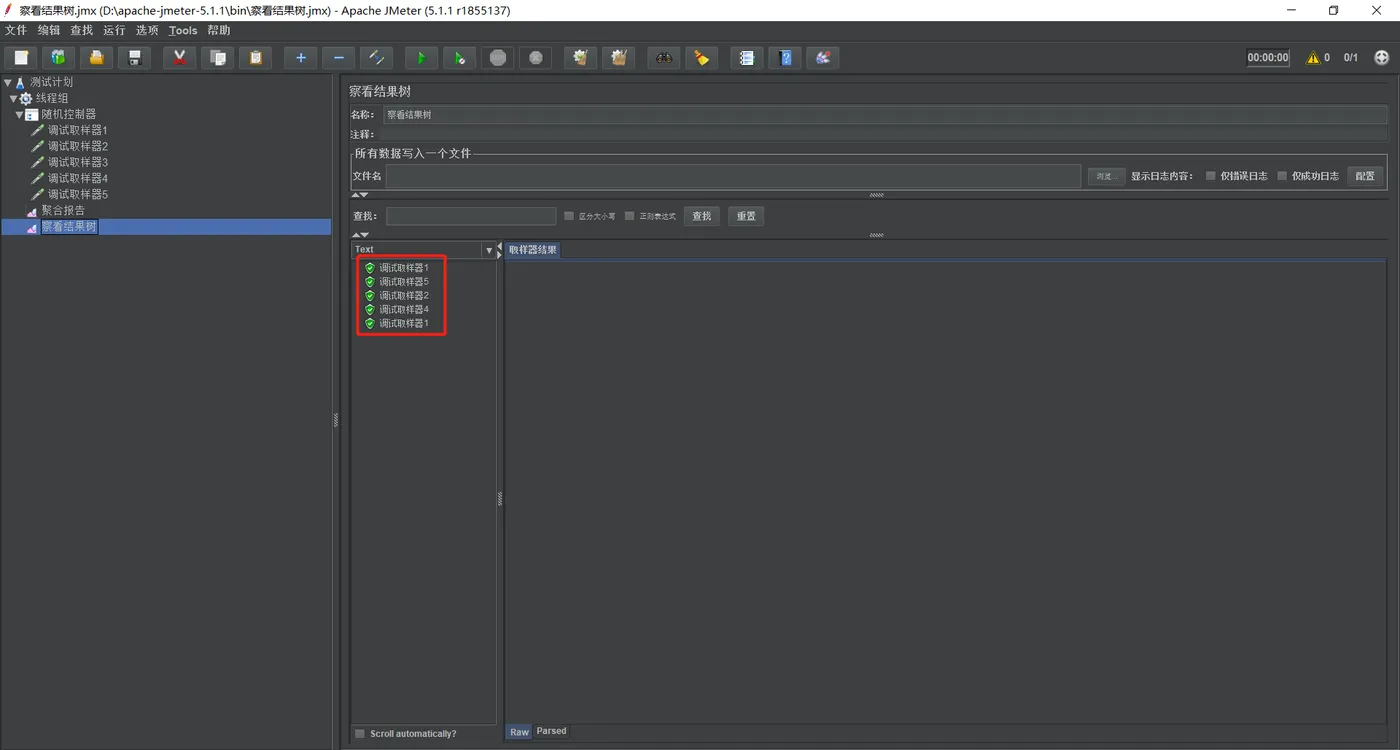Viewport: 1400px width, 750px height.
Task: Open the 帮助 menu
Action: point(219,31)
